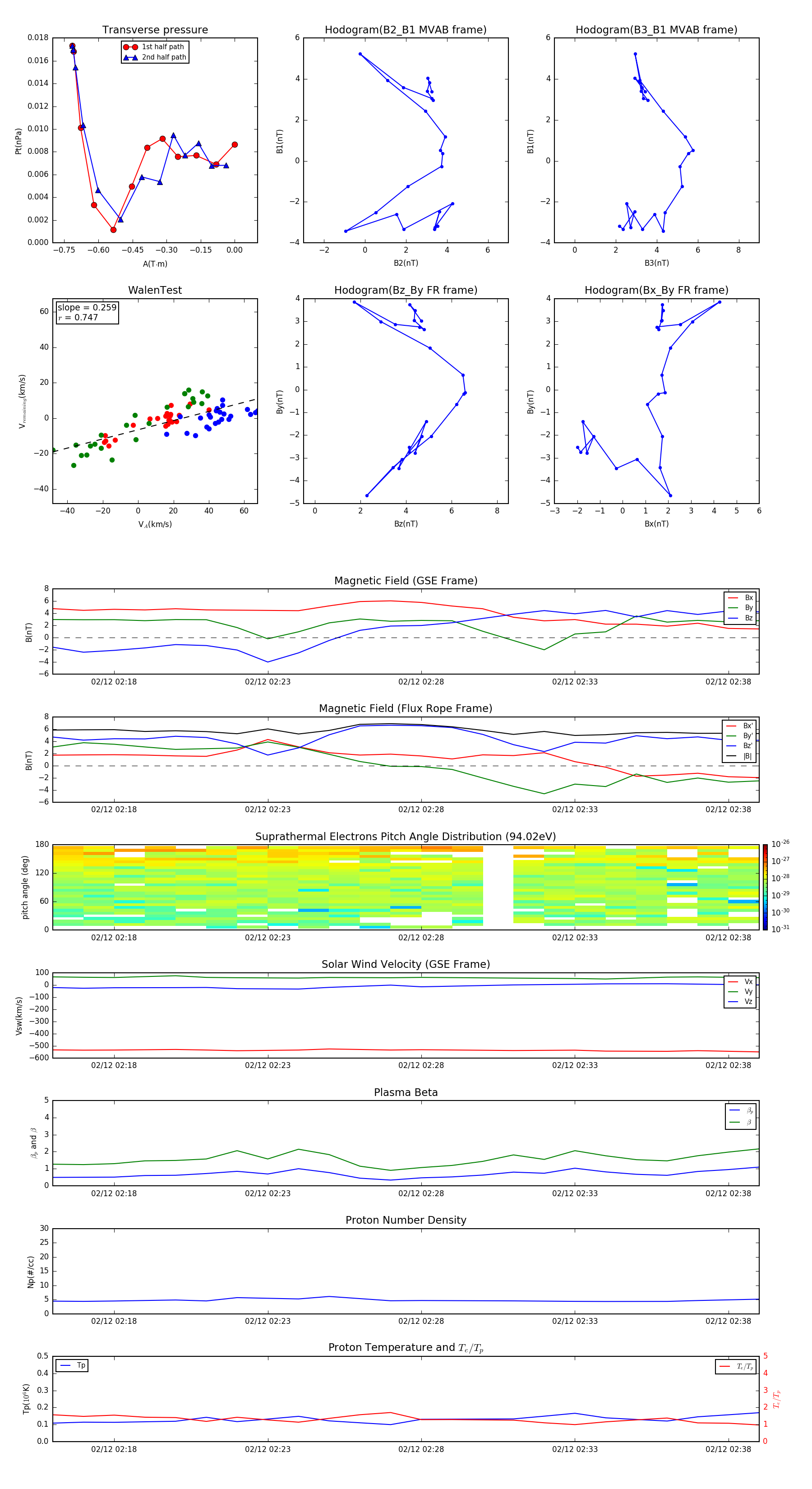812x1489 pixels.
Task: Click the "B2(nT)" x-axis label
Action: coord(406,263)
